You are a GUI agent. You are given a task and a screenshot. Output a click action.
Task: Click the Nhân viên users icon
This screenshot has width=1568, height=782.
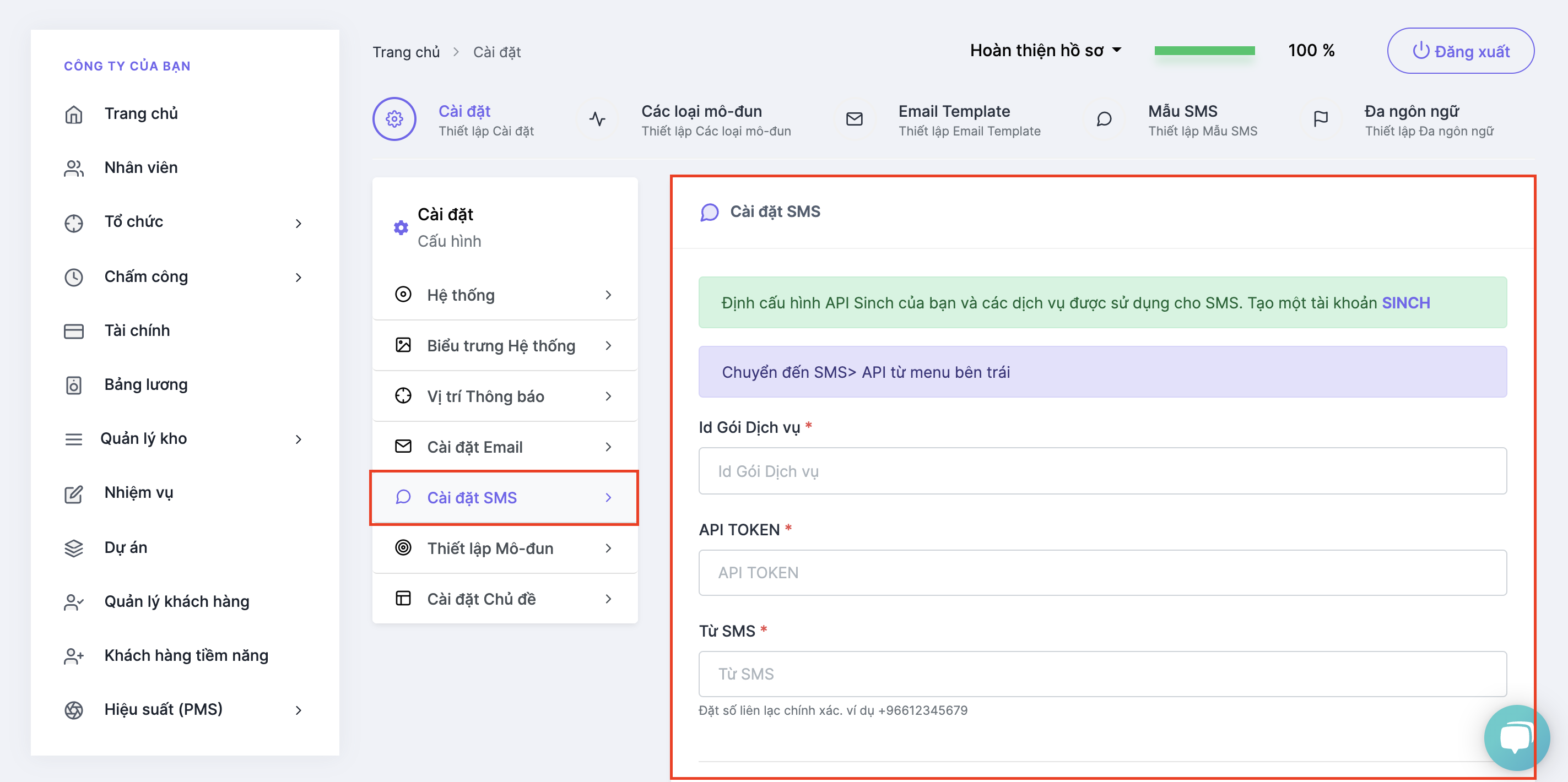[x=74, y=169]
